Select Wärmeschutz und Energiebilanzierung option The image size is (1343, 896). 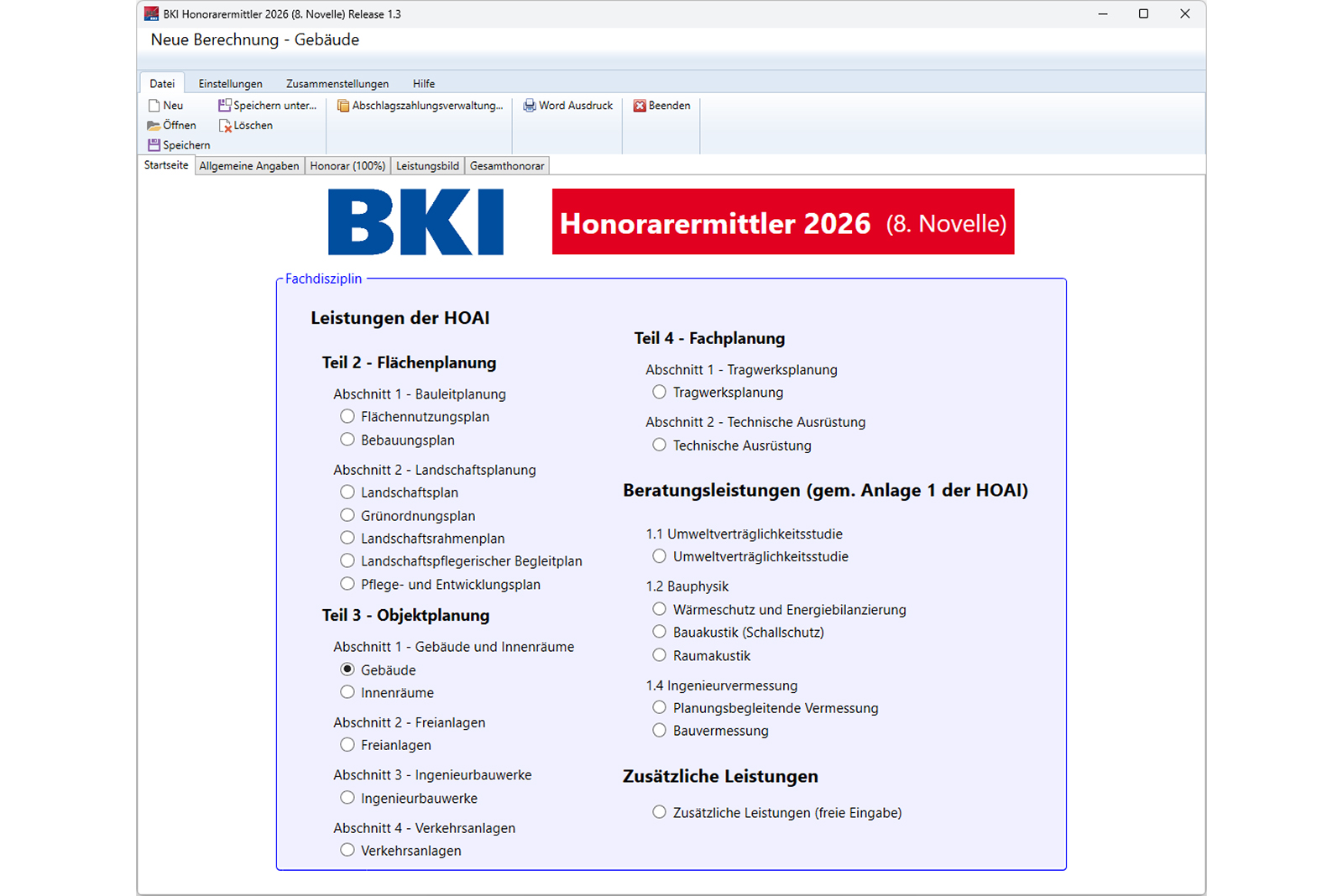[x=660, y=609]
